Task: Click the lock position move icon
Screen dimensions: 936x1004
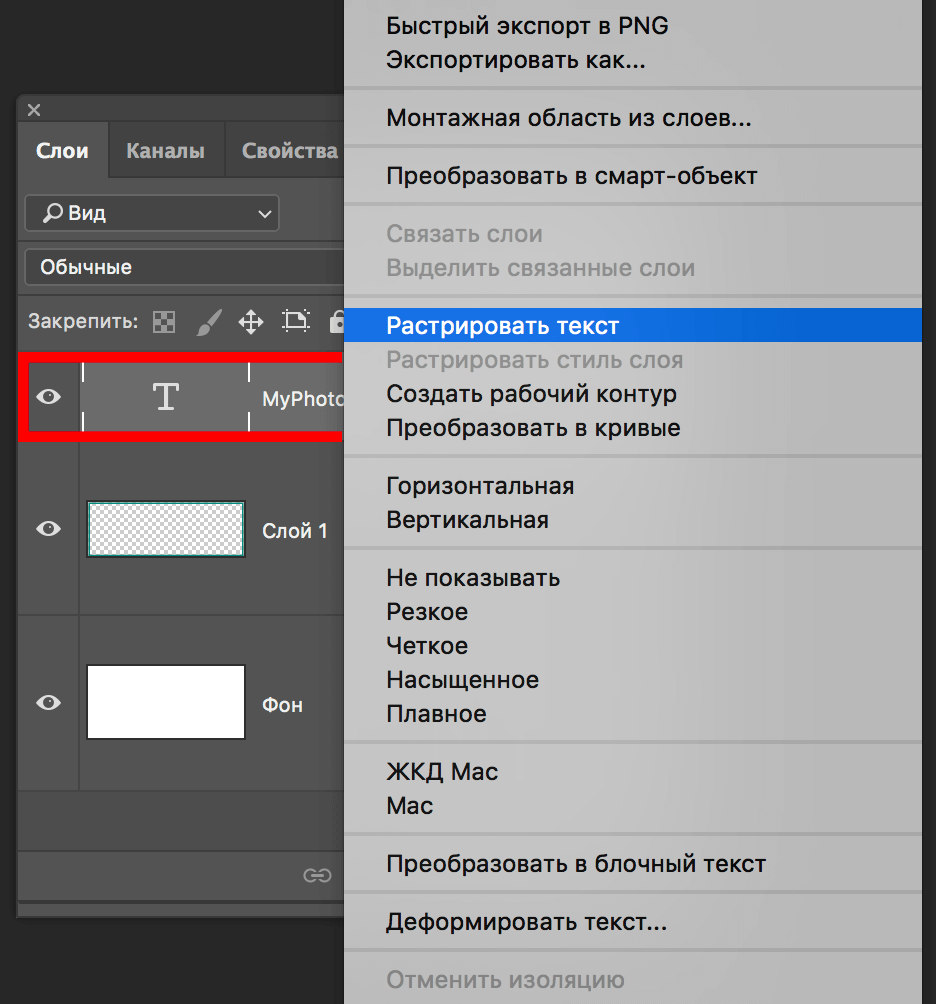Action: pyautogui.click(x=250, y=322)
